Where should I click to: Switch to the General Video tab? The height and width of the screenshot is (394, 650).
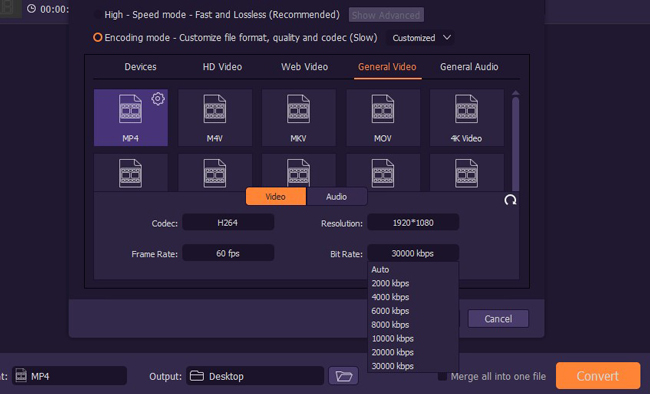tap(387, 67)
